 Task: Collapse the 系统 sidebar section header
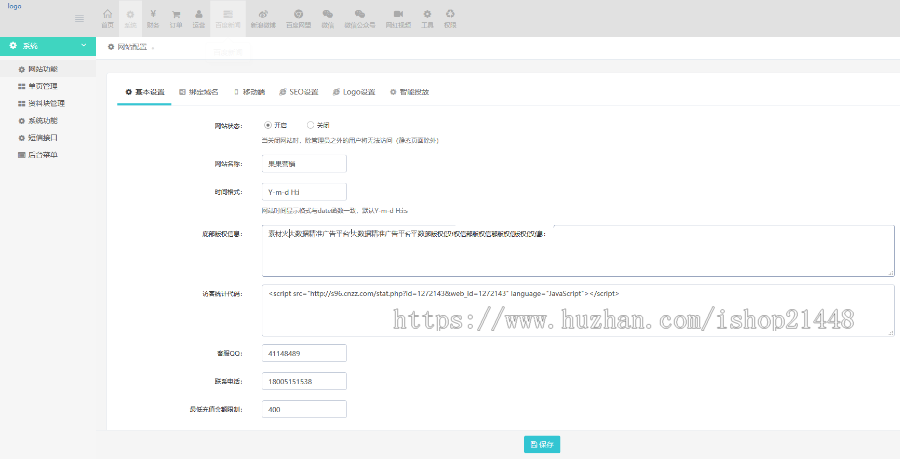click(48, 46)
